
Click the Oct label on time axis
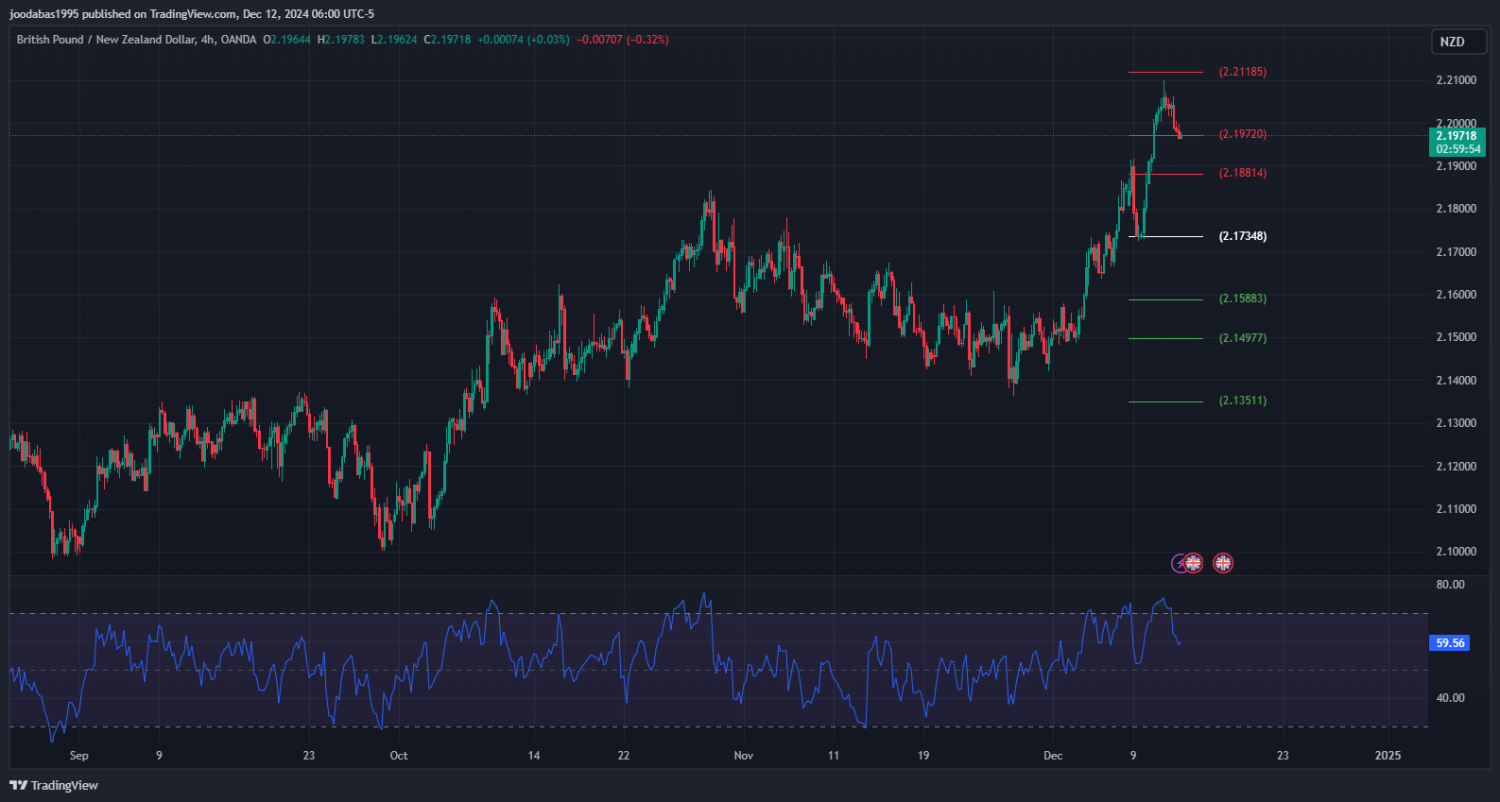(398, 755)
